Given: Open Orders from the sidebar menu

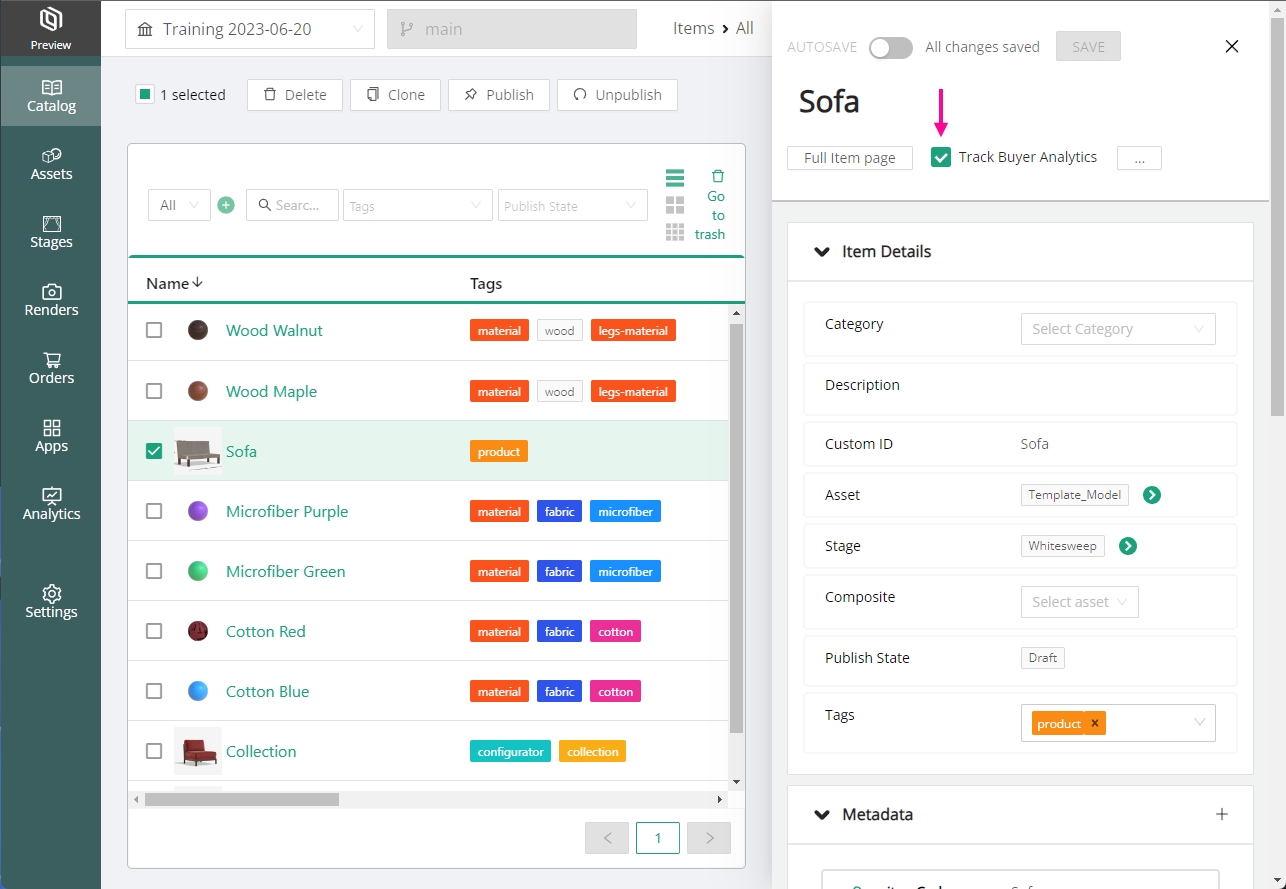Looking at the screenshot, I should (51, 368).
